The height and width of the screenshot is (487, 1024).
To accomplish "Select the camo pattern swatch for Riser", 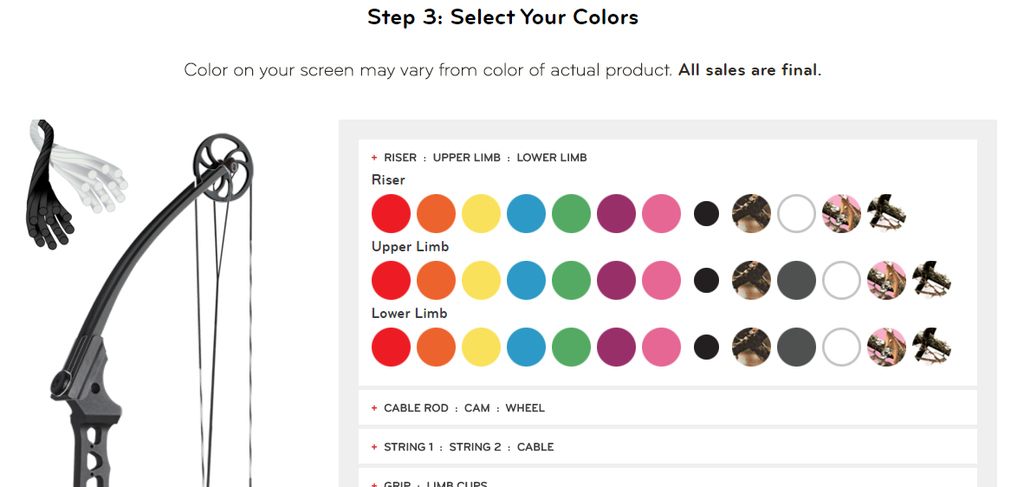I will [x=751, y=213].
